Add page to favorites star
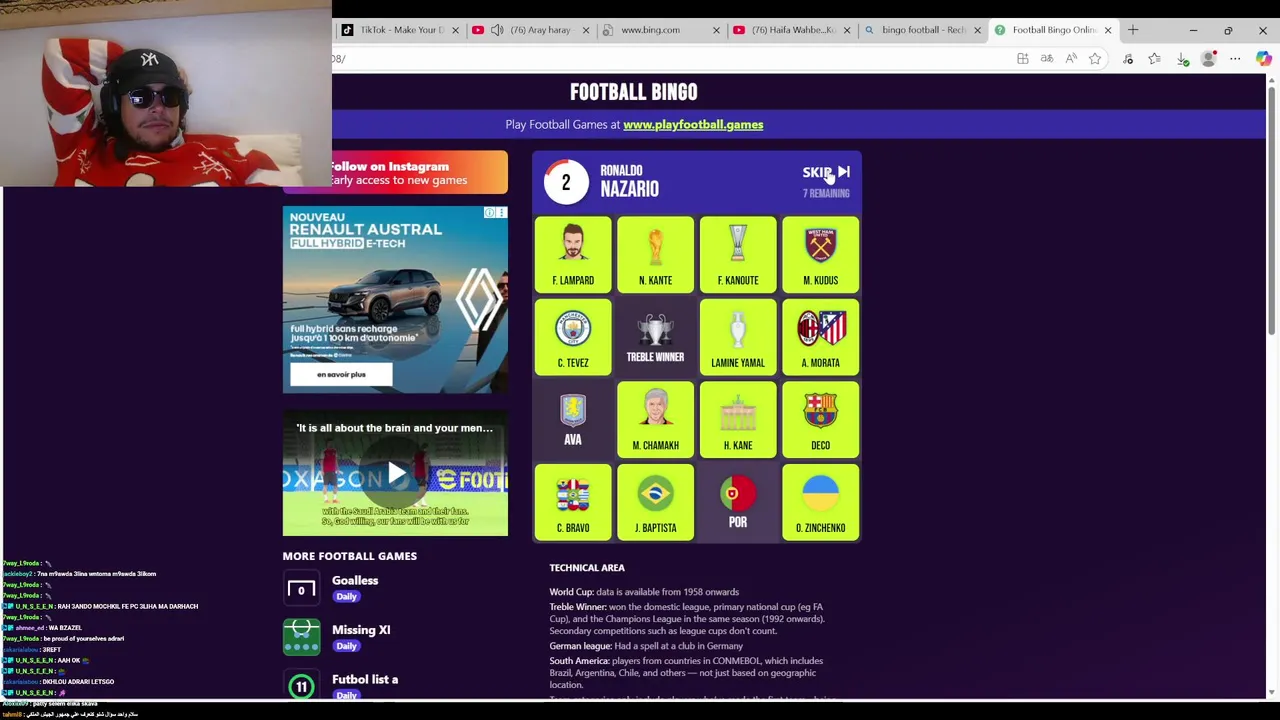Image resolution: width=1280 pixels, height=720 pixels. tap(1095, 59)
